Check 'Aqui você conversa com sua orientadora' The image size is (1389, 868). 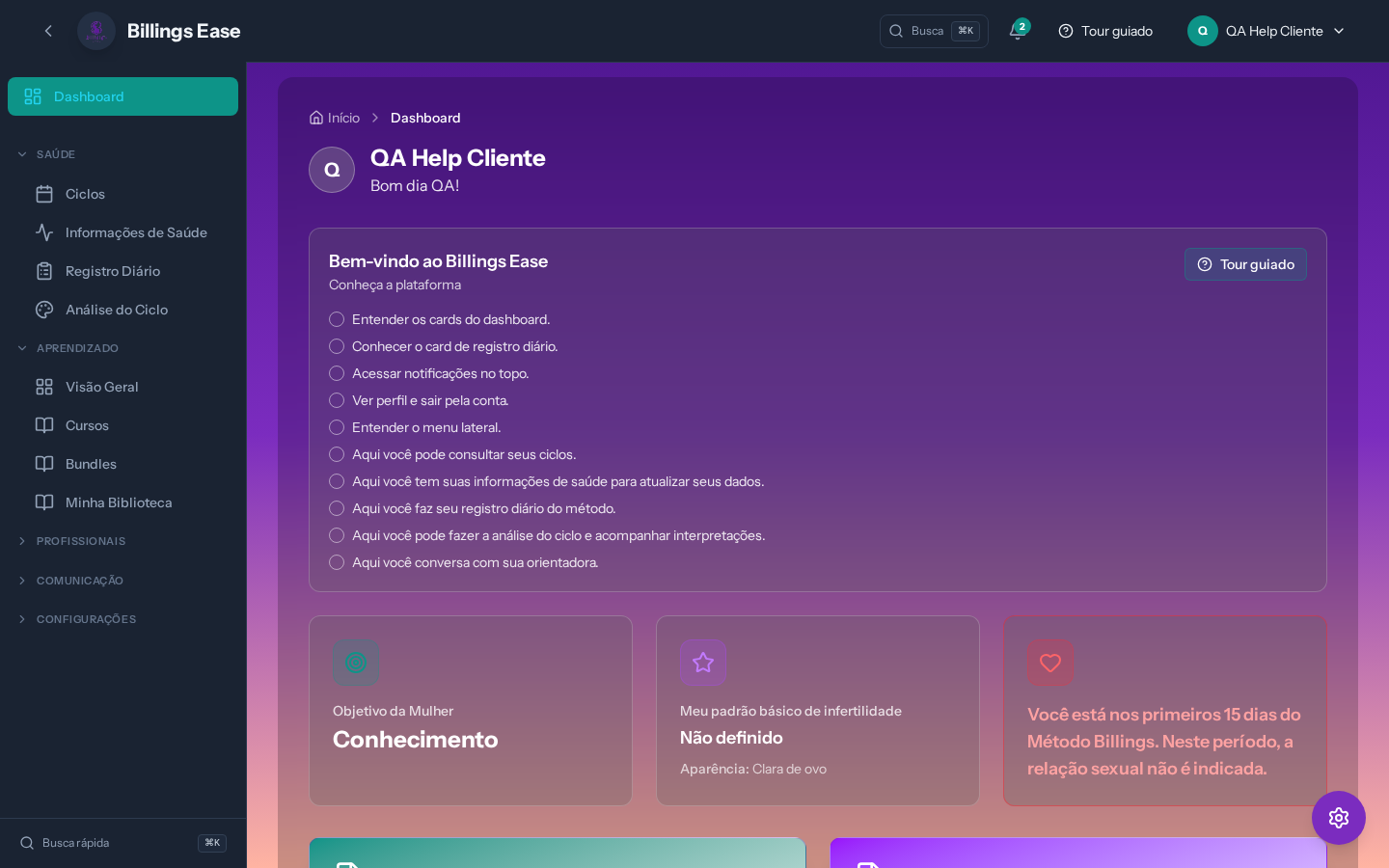click(337, 562)
